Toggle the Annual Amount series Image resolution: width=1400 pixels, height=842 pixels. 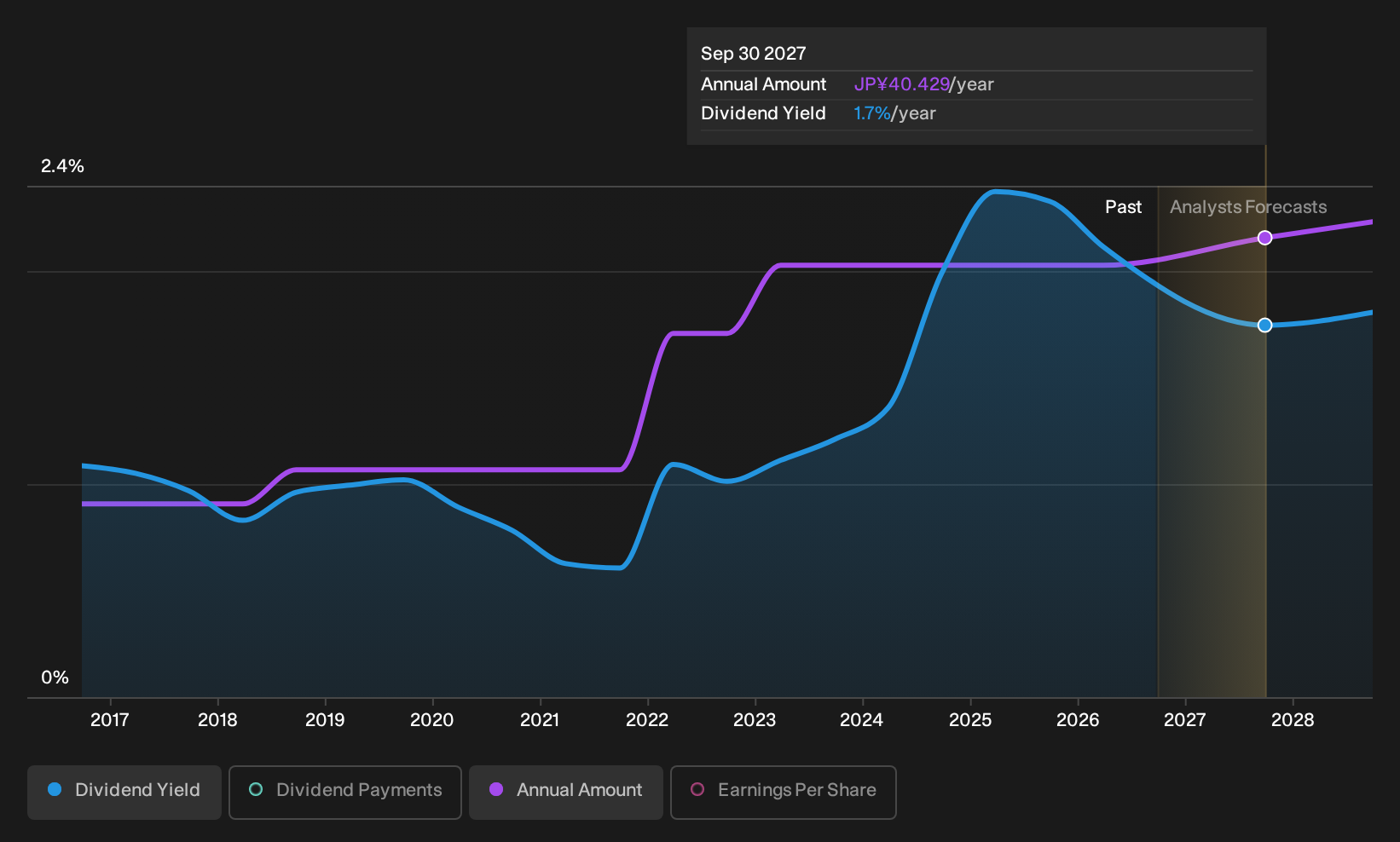pos(566,792)
